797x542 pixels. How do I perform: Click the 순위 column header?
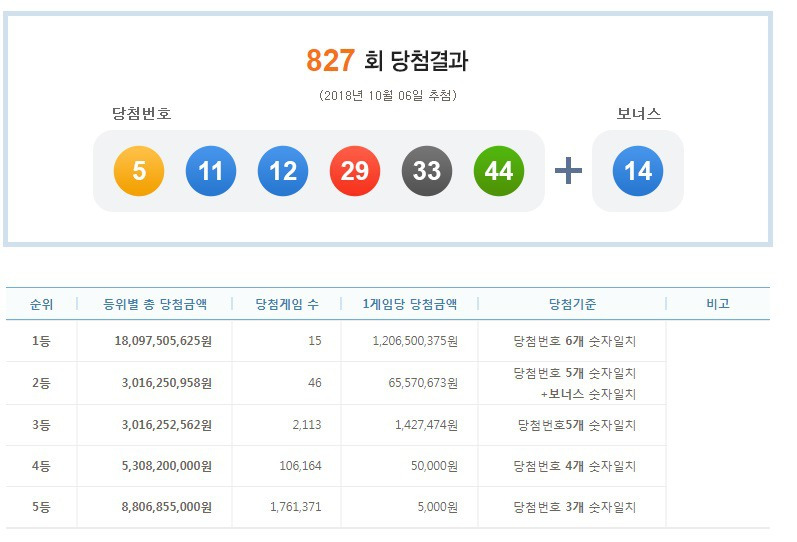click(42, 304)
